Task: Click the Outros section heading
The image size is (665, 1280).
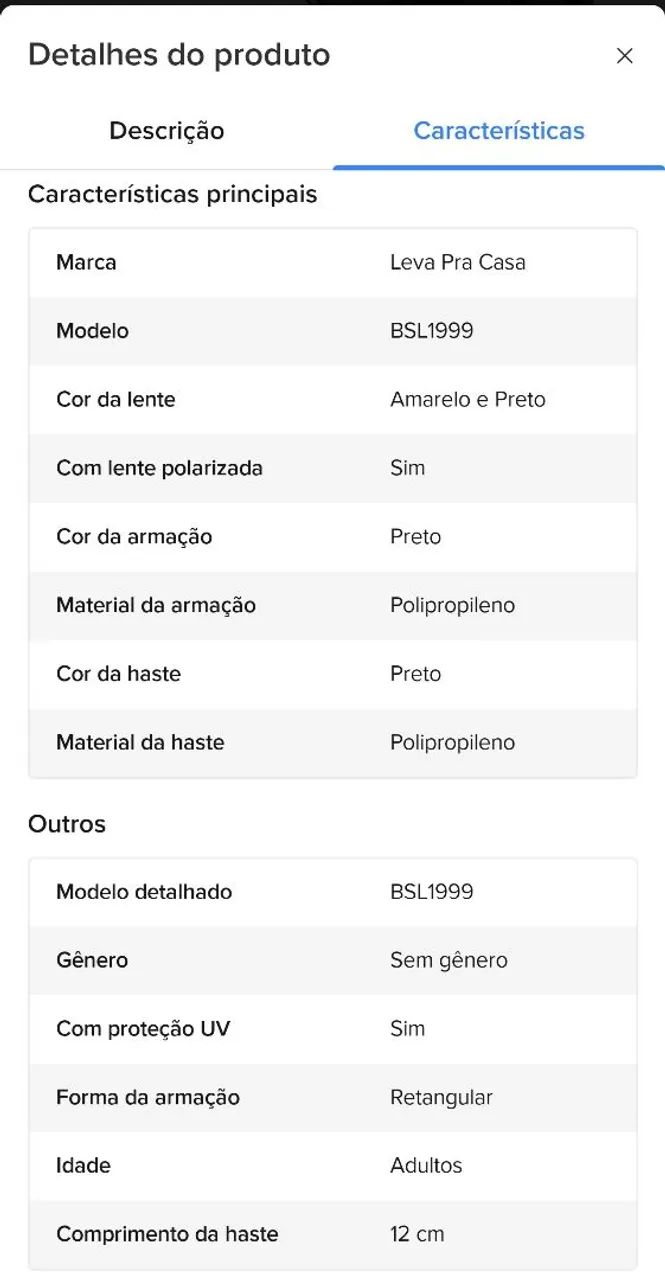Action: click(67, 824)
